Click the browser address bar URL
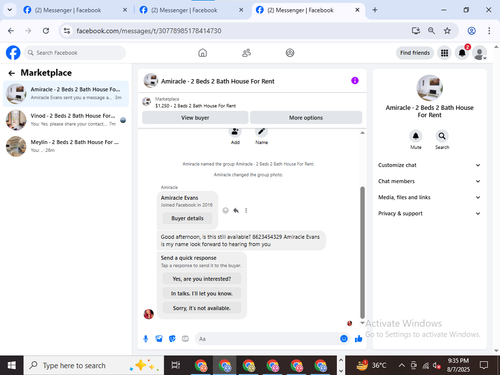The height and width of the screenshot is (375, 500). point(149,31)
